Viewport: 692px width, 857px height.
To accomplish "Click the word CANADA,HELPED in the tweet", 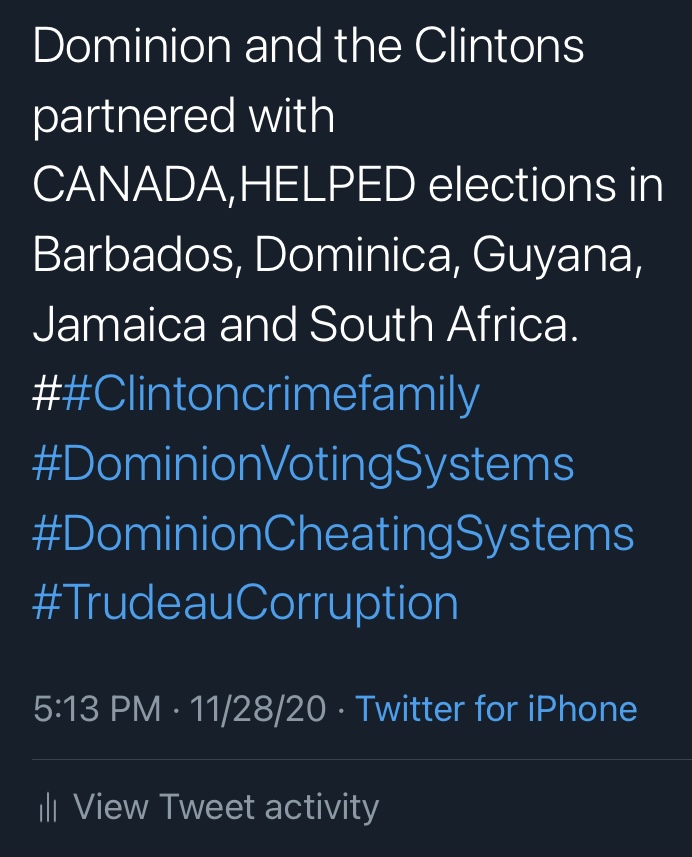I will [x=224, y=184].
